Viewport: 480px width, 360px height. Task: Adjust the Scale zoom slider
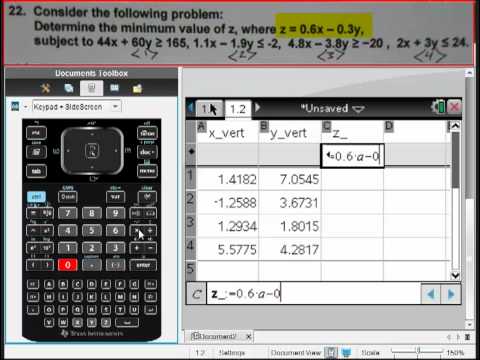pos(417,350)
